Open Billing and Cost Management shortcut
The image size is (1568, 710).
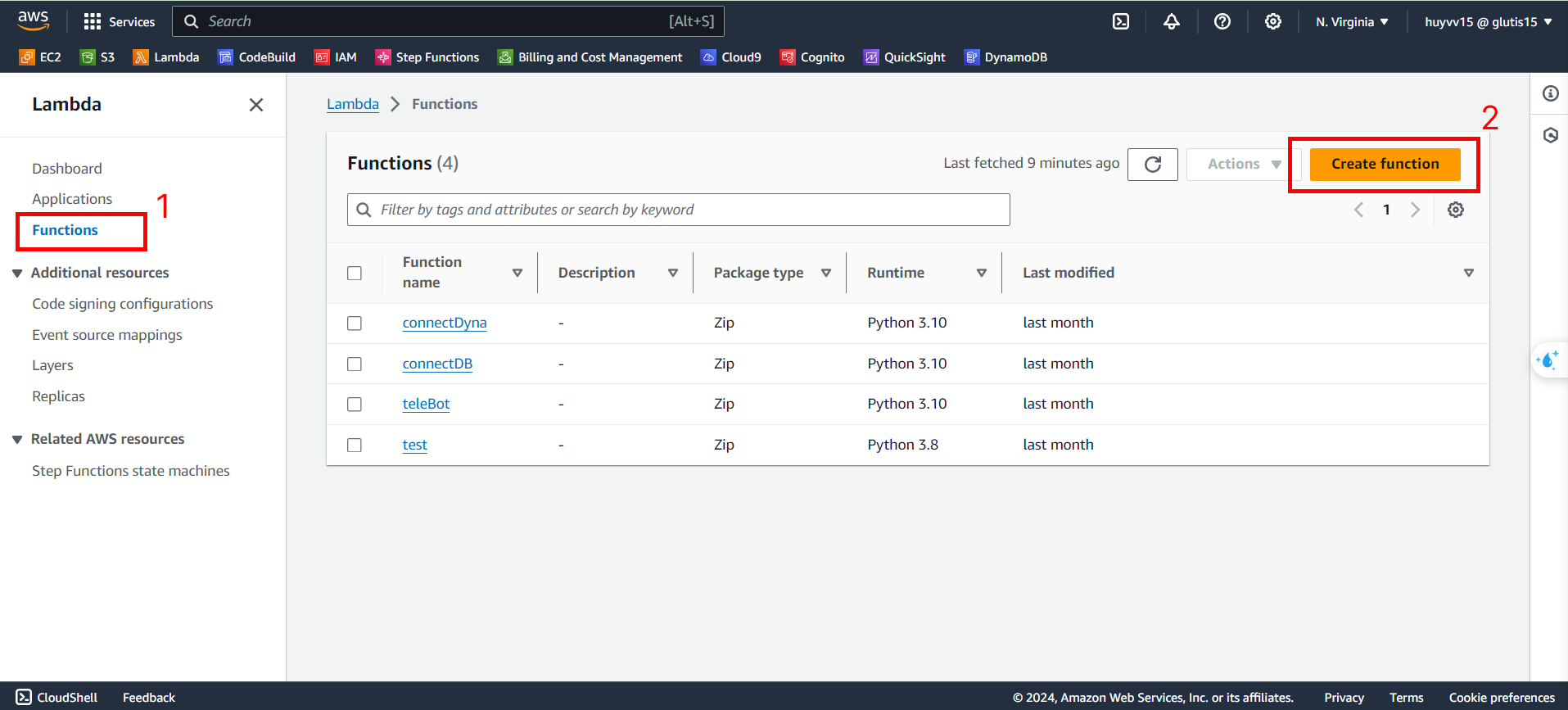[590, 57]
